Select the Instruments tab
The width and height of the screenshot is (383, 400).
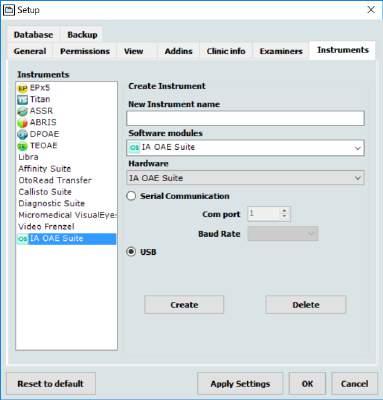point(343,50)
